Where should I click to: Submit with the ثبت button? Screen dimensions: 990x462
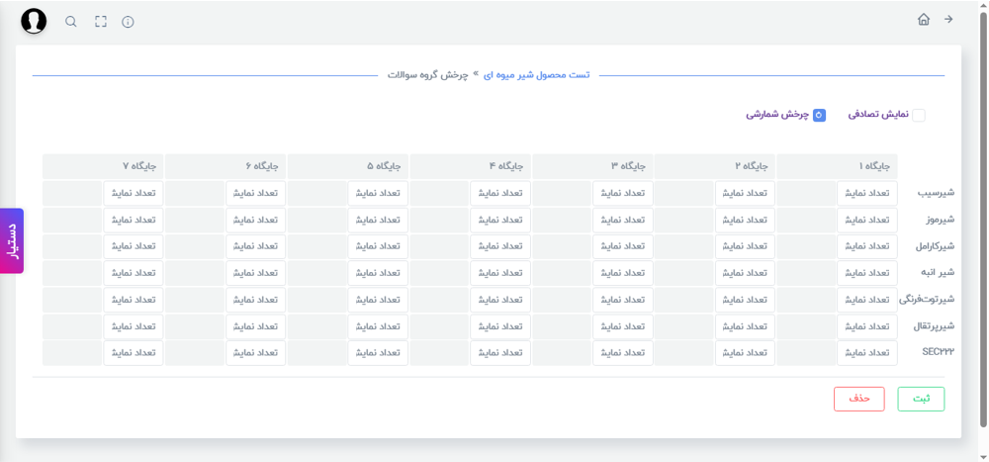[921, 400]
